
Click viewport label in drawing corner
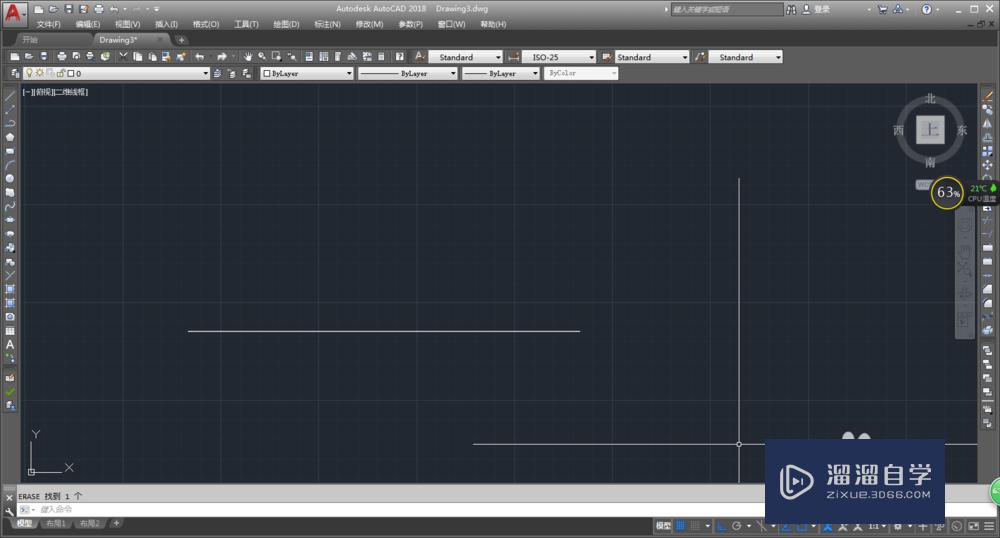coord(55,92)
